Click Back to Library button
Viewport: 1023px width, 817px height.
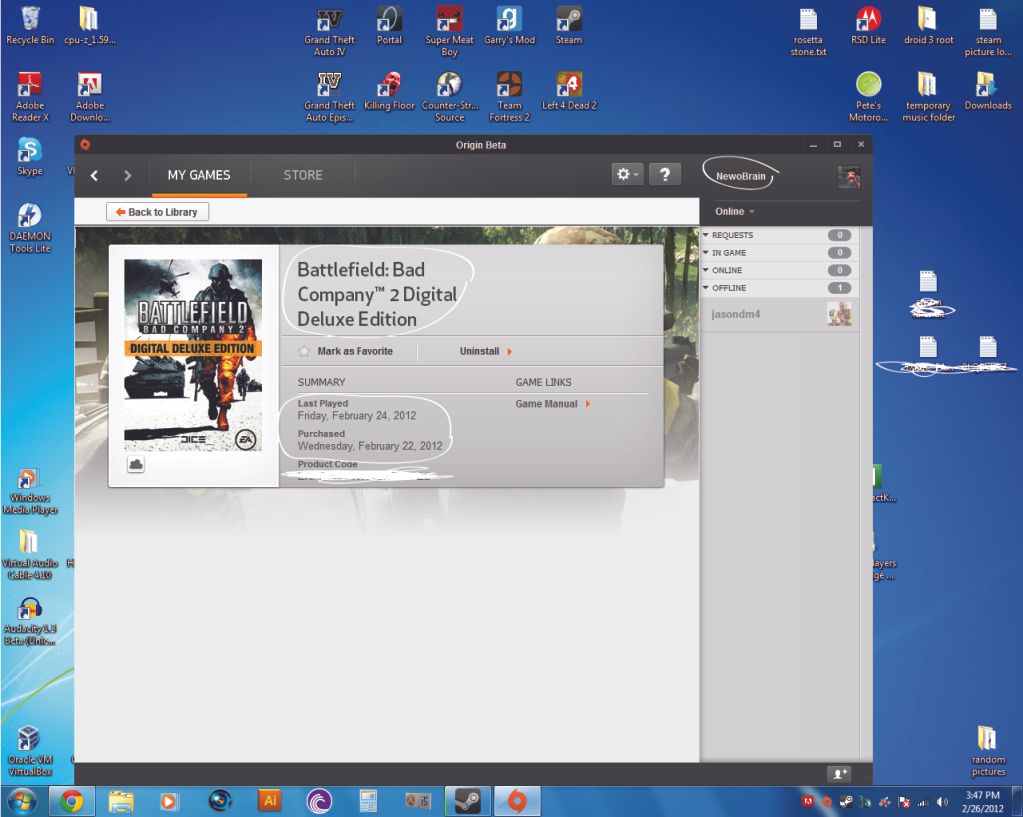(157, 212)
